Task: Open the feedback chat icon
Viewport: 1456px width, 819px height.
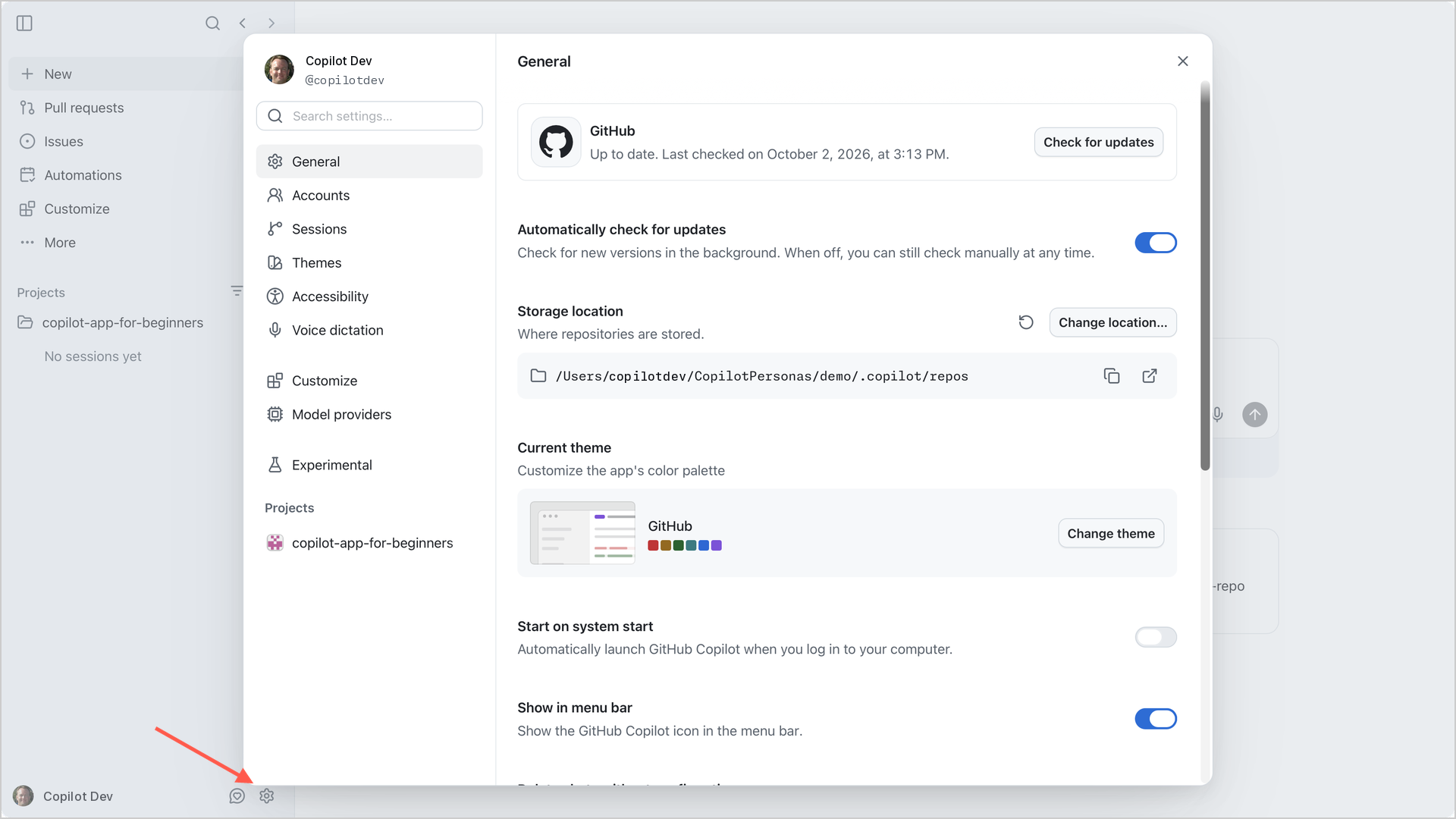Action: (237, 796)
